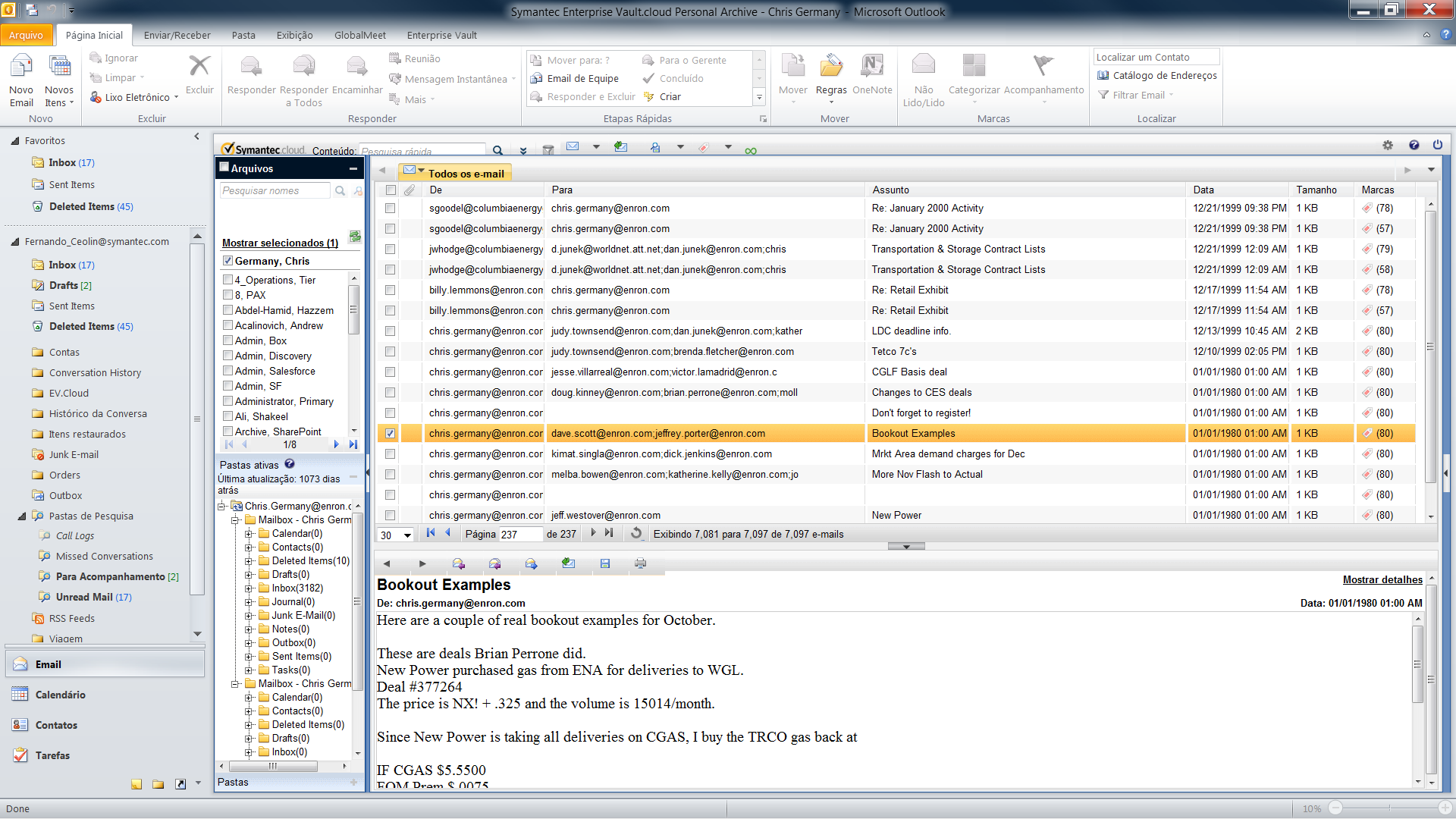Open Symantec settings gear icon
The height and width of the screenshot is (819, 1456).
pyautogui.click(x=1388, y=145)
